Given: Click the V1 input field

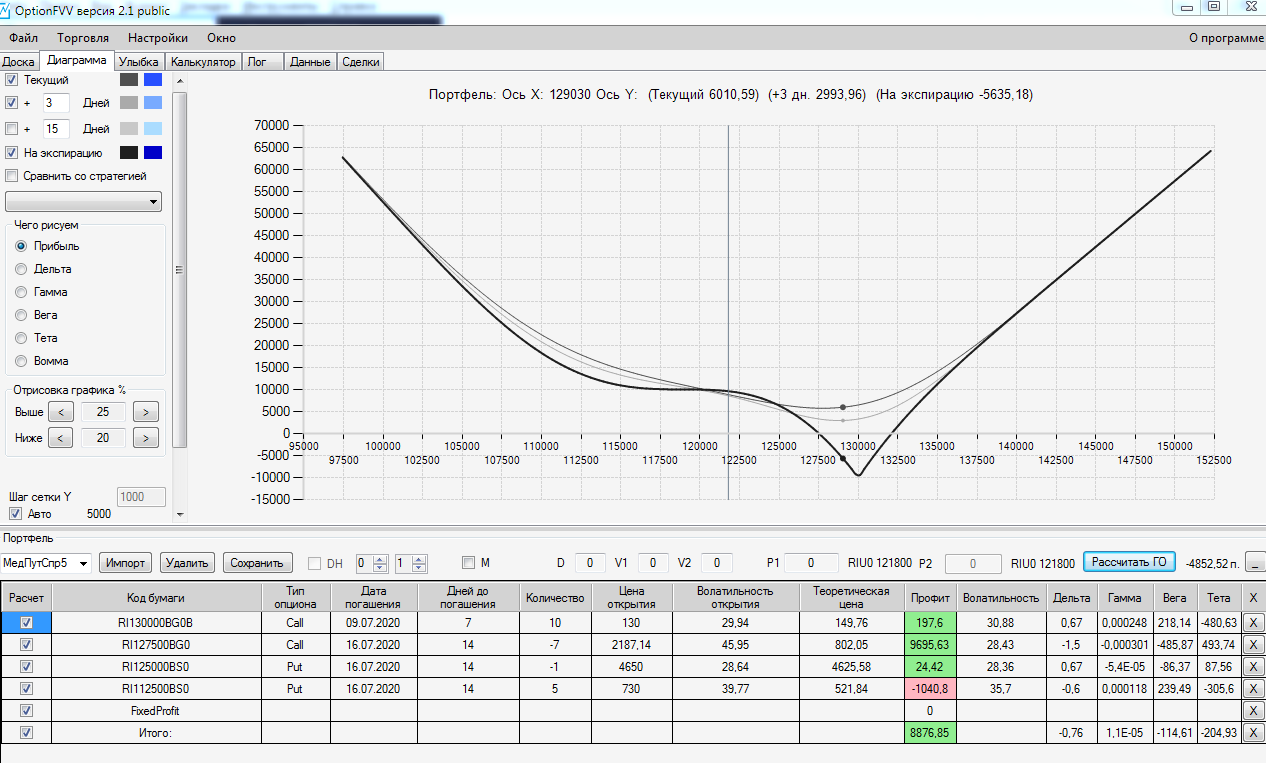Looking at the screenshot, I should [x=653, y=563].
